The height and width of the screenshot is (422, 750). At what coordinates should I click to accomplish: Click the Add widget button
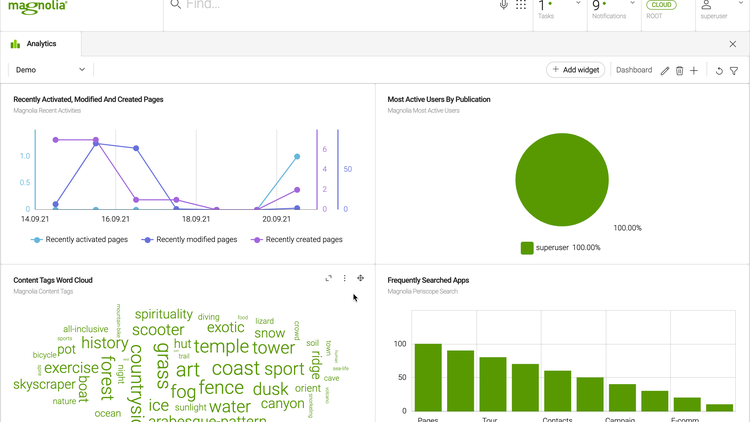coord(576,70)
